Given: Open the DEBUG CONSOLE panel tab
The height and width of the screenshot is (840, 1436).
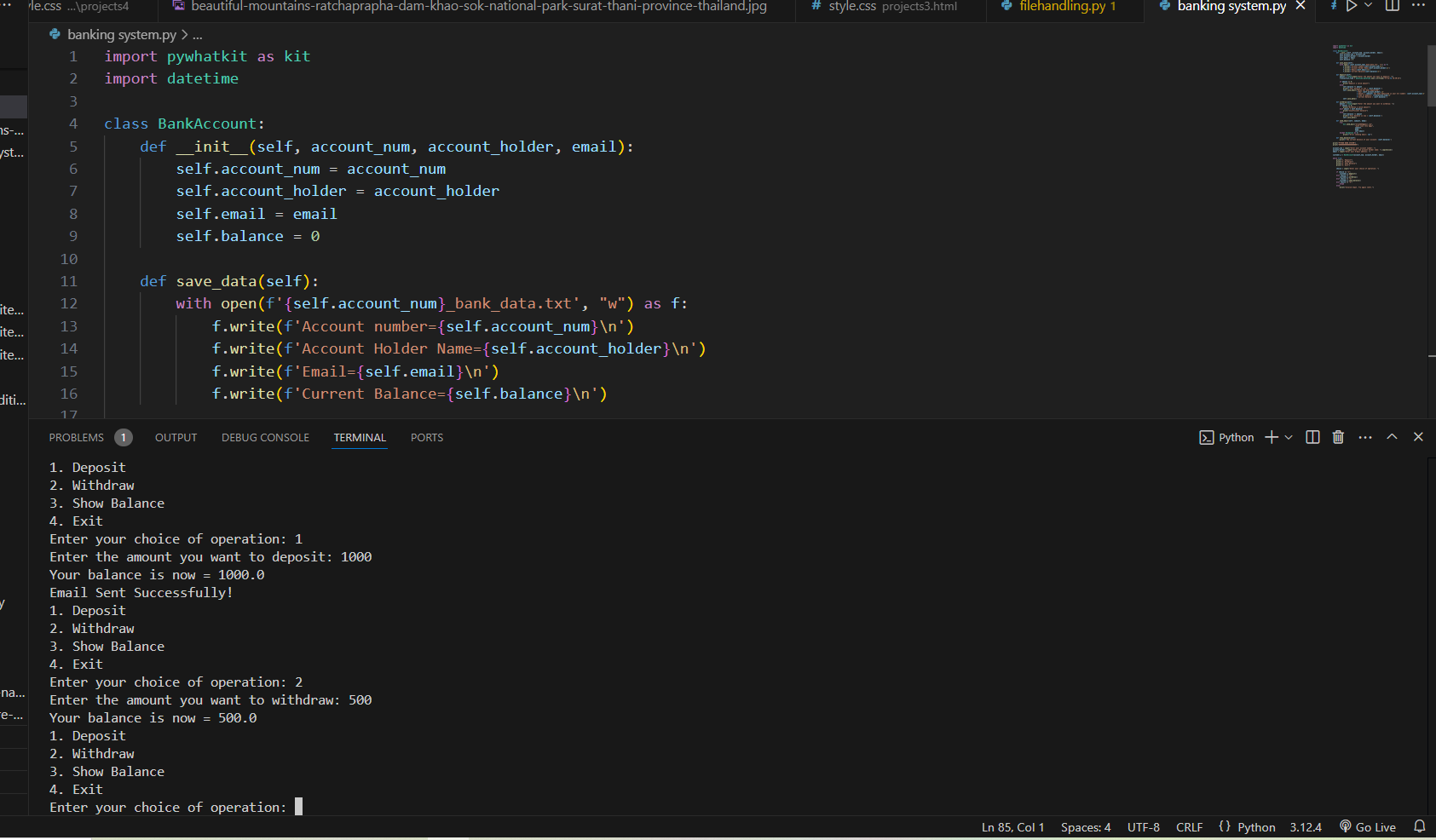Looking at the screenshot, I should click(265, 438).
